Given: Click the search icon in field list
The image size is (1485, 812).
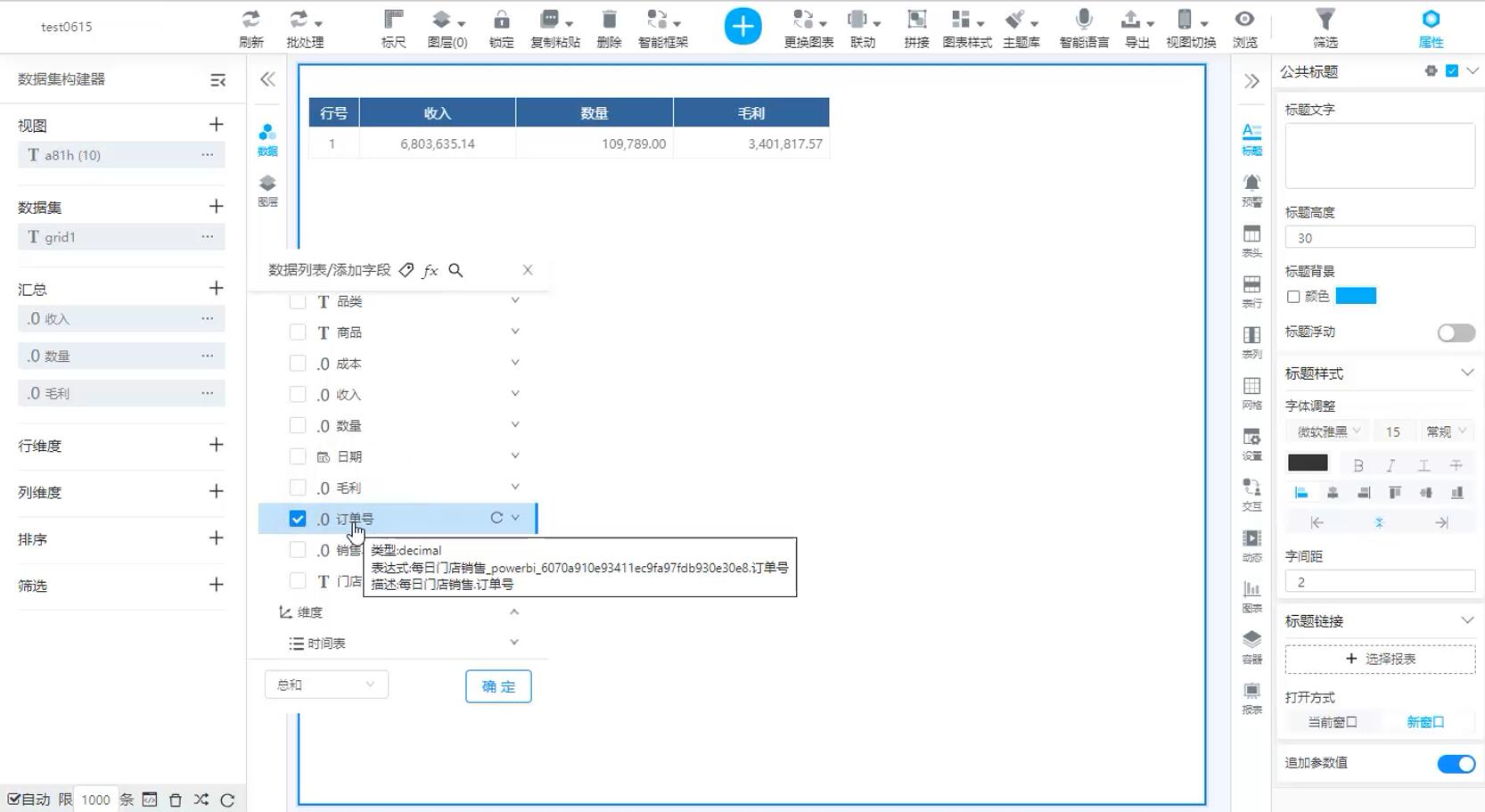Looking at the screenshot, I should tap(455, 270).
